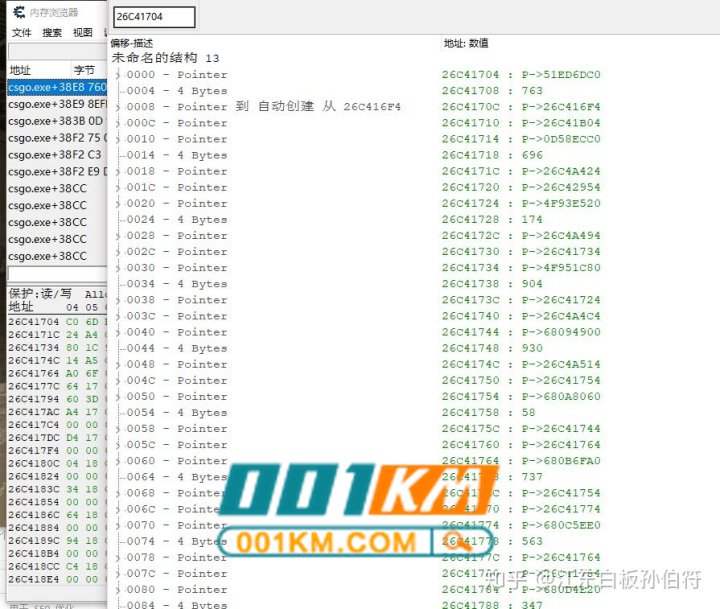The width and height of the screenshot is (720, 609).
Task: Click hex dump row 26C418E4
Action: (x=57, y=579)
